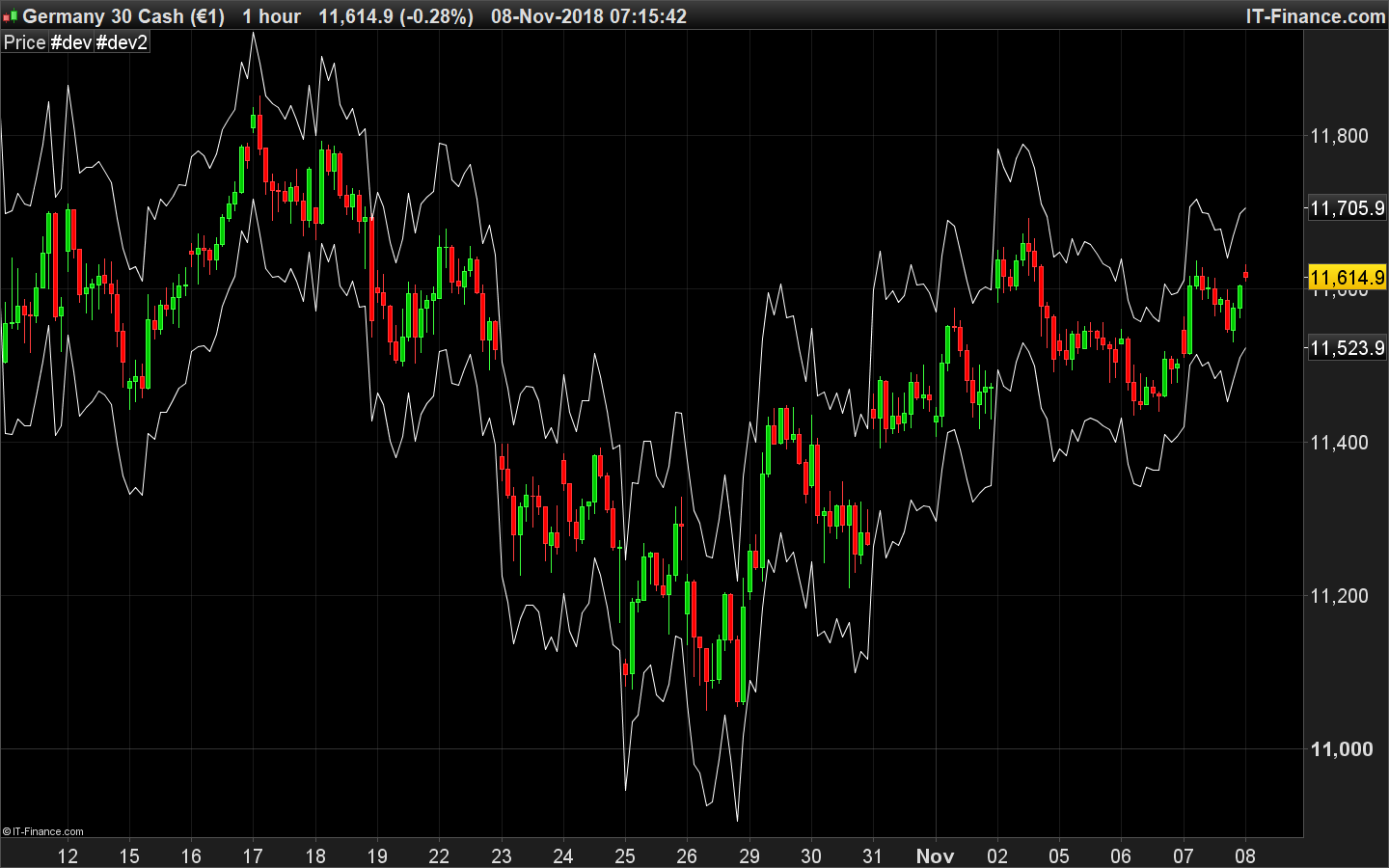Click the date label 12 on time axis
Image resolution: width=1389 pixels, height=868 pixels.
(x=68, y=855)
